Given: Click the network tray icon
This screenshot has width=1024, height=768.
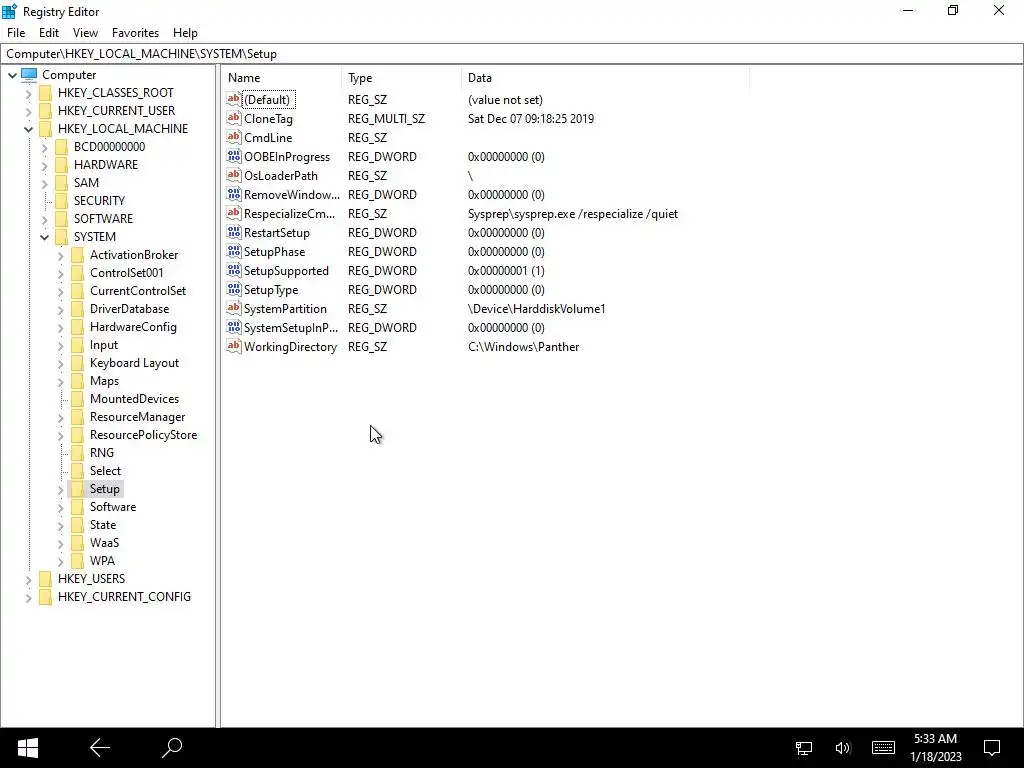Looking at the screenshot, I should coord(804,748).
